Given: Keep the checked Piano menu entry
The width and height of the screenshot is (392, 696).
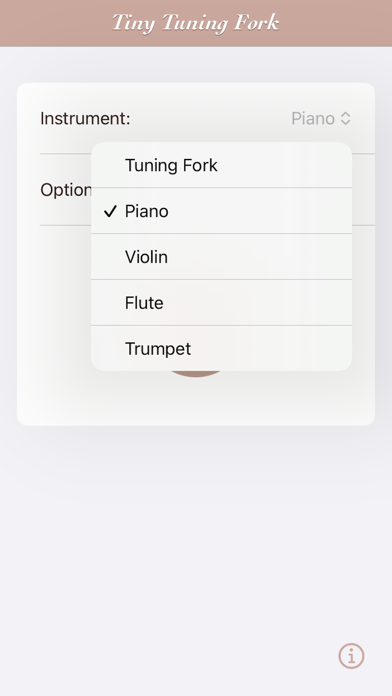Looking at the screenshot, I should click(x=221, y=211).
